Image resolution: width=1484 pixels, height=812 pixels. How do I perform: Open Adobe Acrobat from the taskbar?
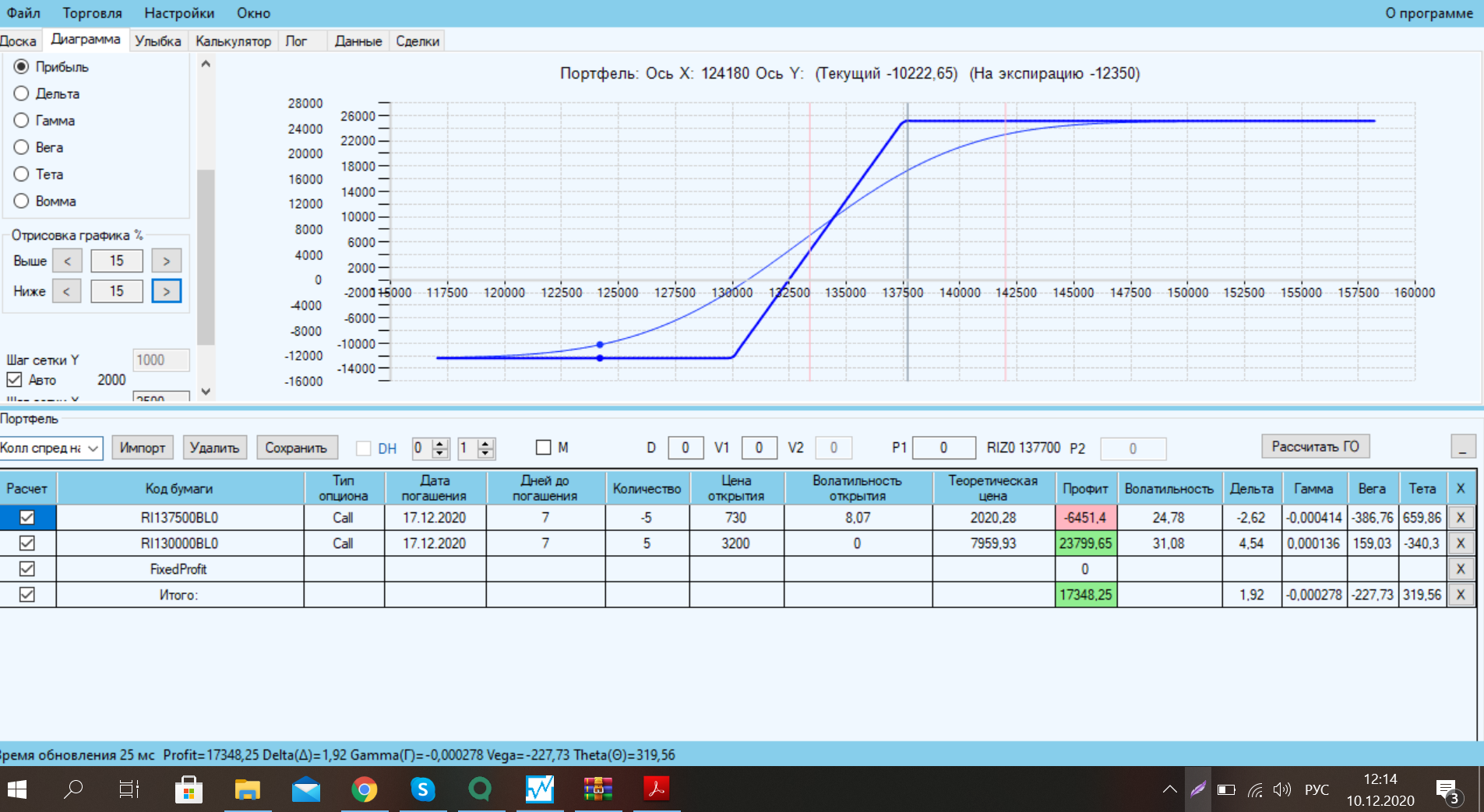click(x=657, y=789)
